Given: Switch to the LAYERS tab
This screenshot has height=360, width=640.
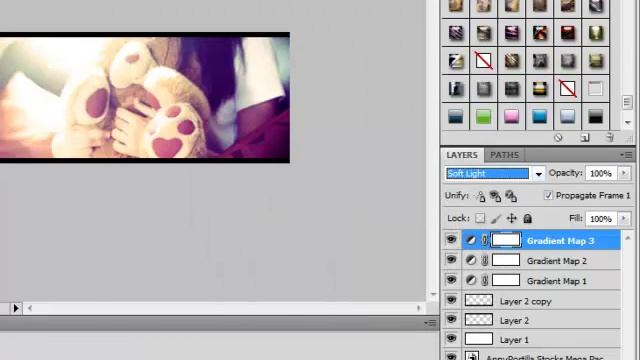Looking at the screenshot, I should pos(462,155).
